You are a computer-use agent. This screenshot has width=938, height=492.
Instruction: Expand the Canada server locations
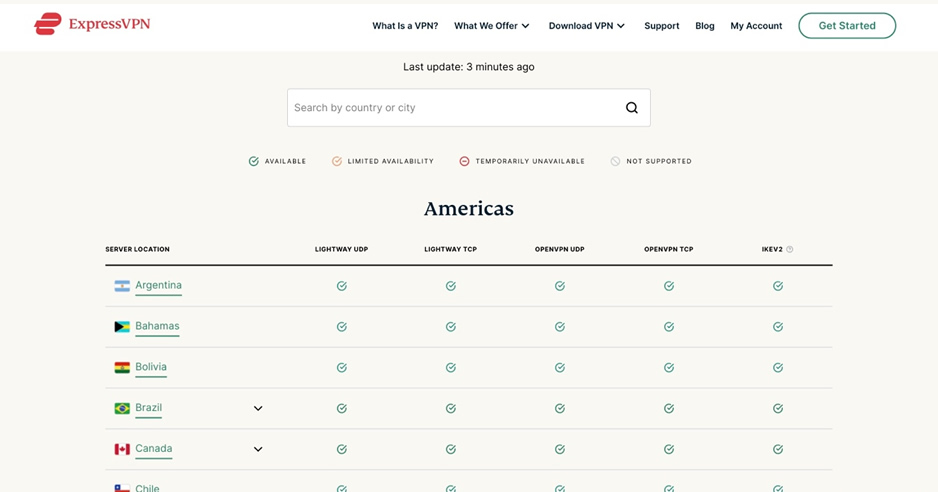tap(258, 449)
